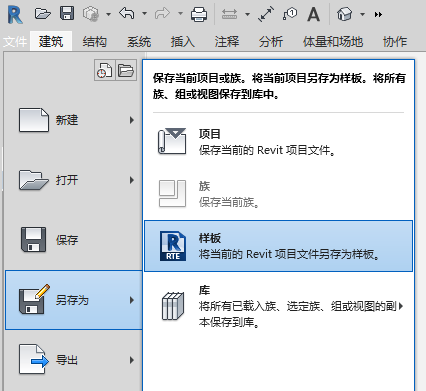Select the Text tool A icon

point(313,14)
